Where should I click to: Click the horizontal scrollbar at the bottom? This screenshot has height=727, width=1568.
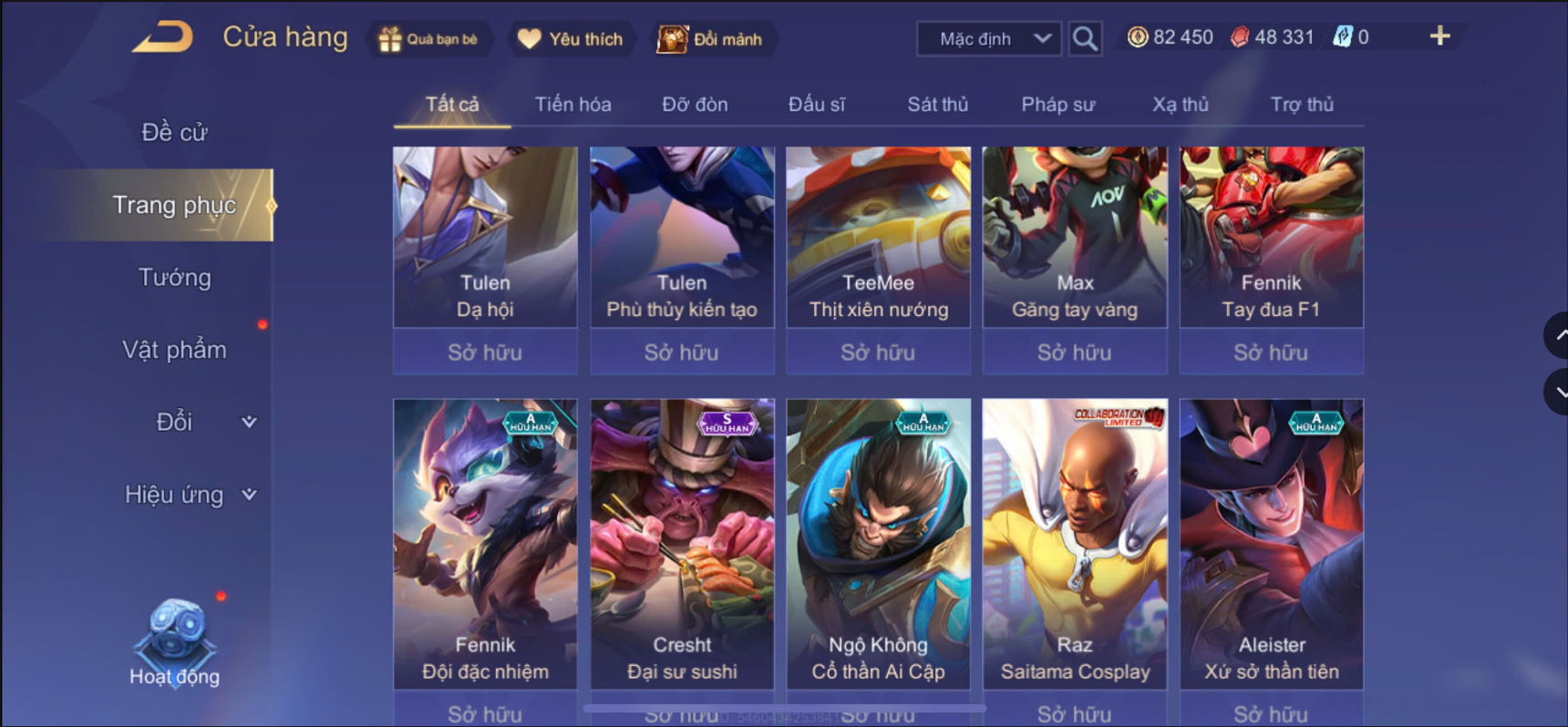[784, 708]
